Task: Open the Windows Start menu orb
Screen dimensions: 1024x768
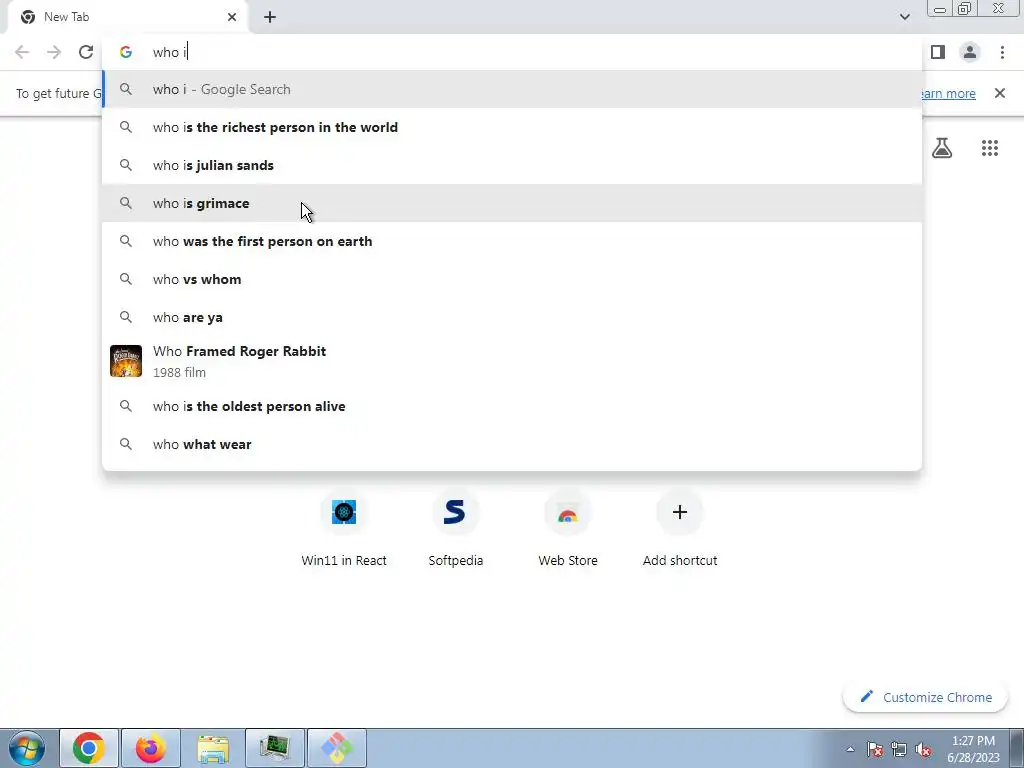Action: [27, 748]
